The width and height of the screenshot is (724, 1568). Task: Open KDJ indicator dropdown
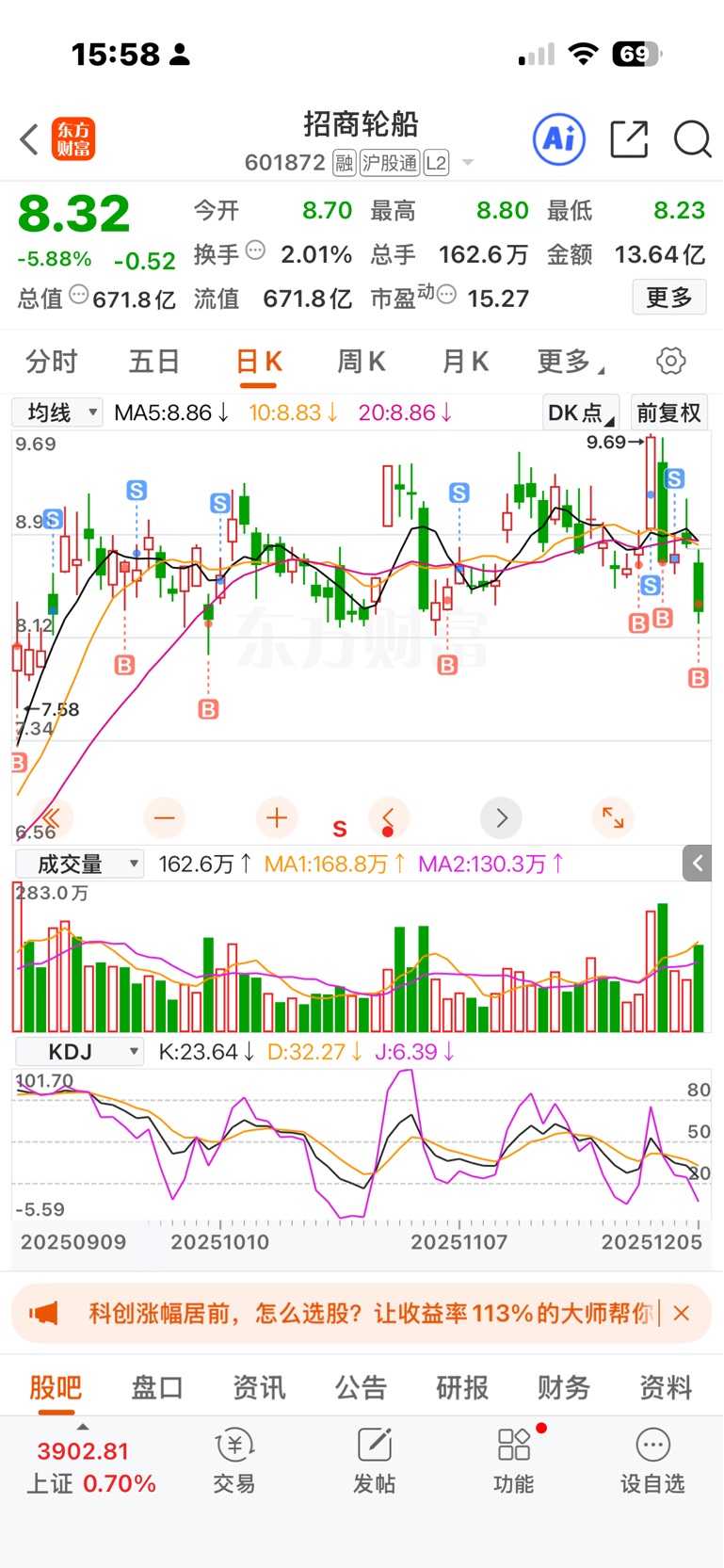click(x=79, y=1051)
